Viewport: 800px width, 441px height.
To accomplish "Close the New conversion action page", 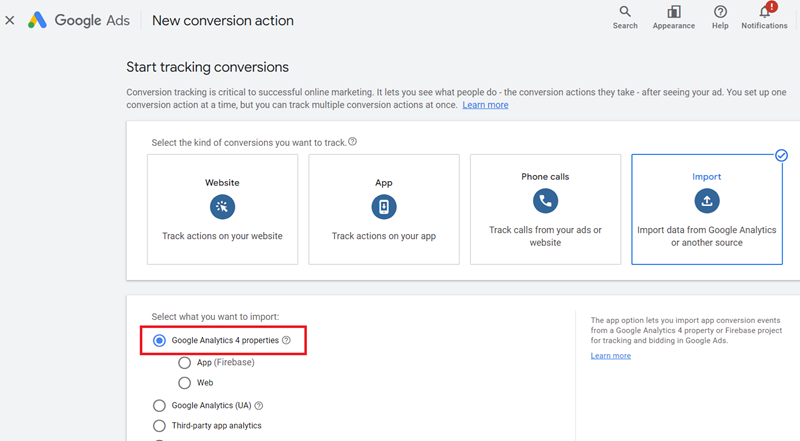I will [10, 20].
